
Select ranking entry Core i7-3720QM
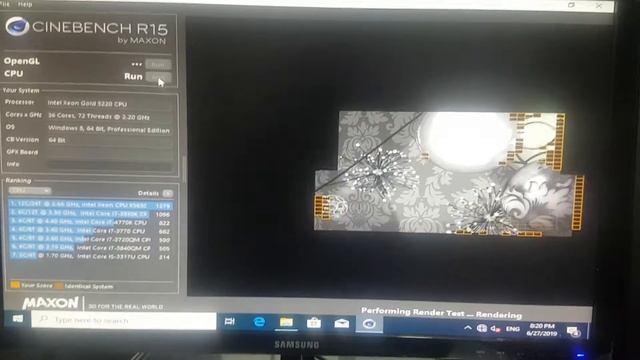pos(90,240)
